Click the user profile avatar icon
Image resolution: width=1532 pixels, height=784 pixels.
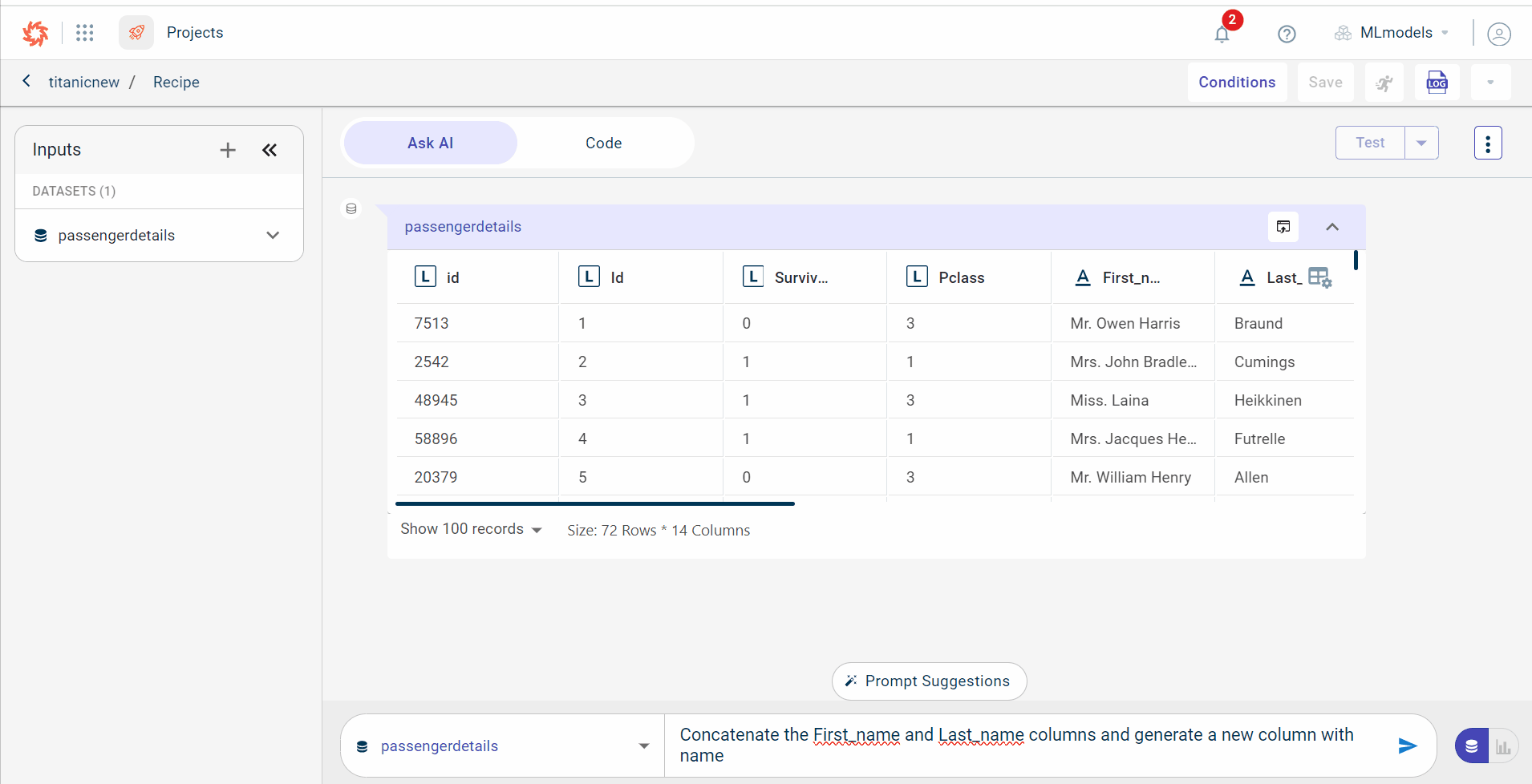click(1498, 34)
